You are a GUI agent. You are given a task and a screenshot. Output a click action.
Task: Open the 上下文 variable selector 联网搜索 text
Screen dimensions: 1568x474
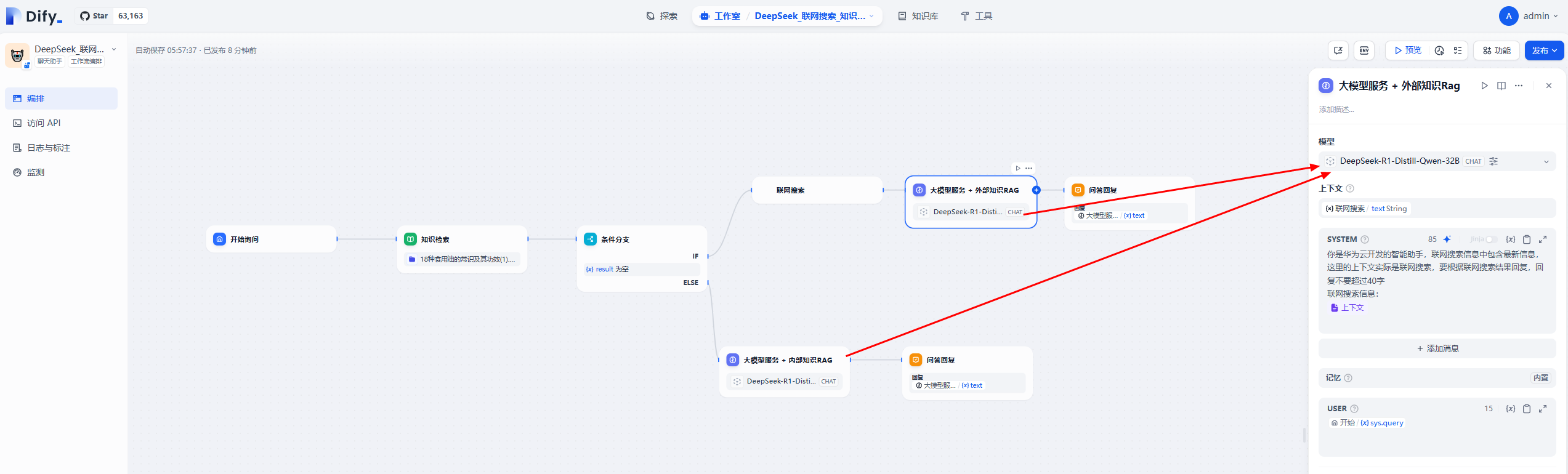[1437, 209]
